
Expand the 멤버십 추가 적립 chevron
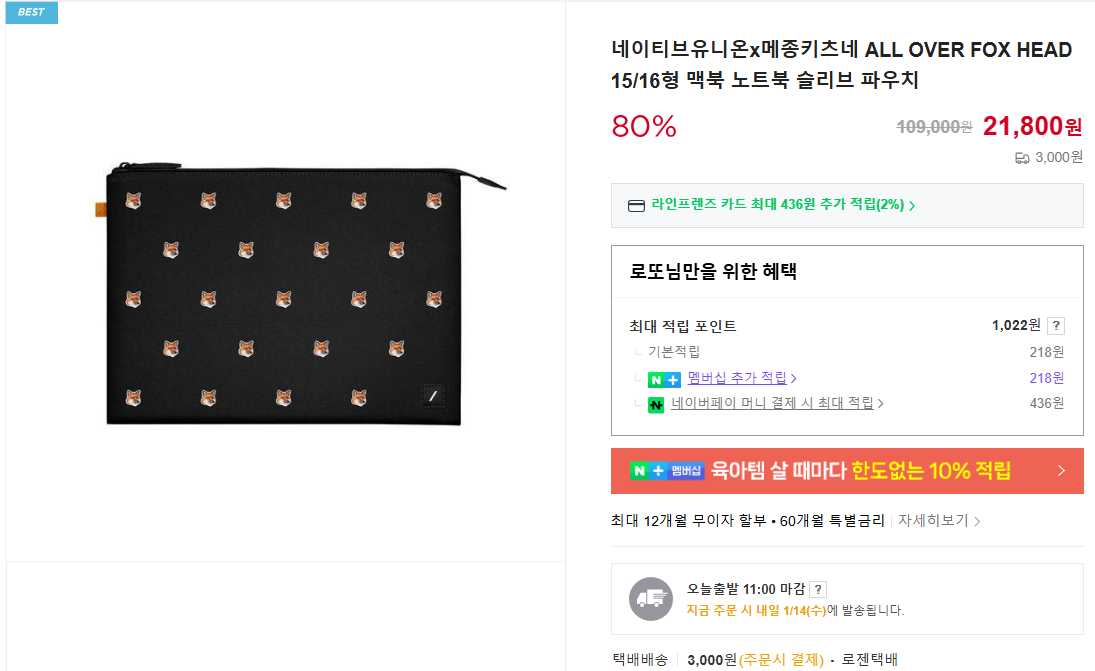[795, 378]
